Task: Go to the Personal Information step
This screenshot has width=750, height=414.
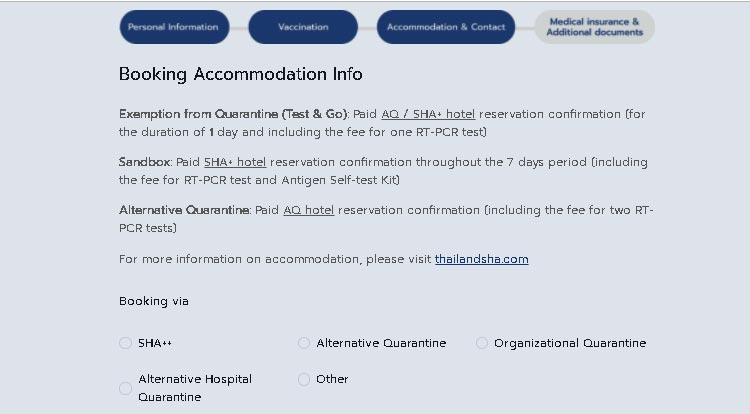Action: [x=173, y=27]
